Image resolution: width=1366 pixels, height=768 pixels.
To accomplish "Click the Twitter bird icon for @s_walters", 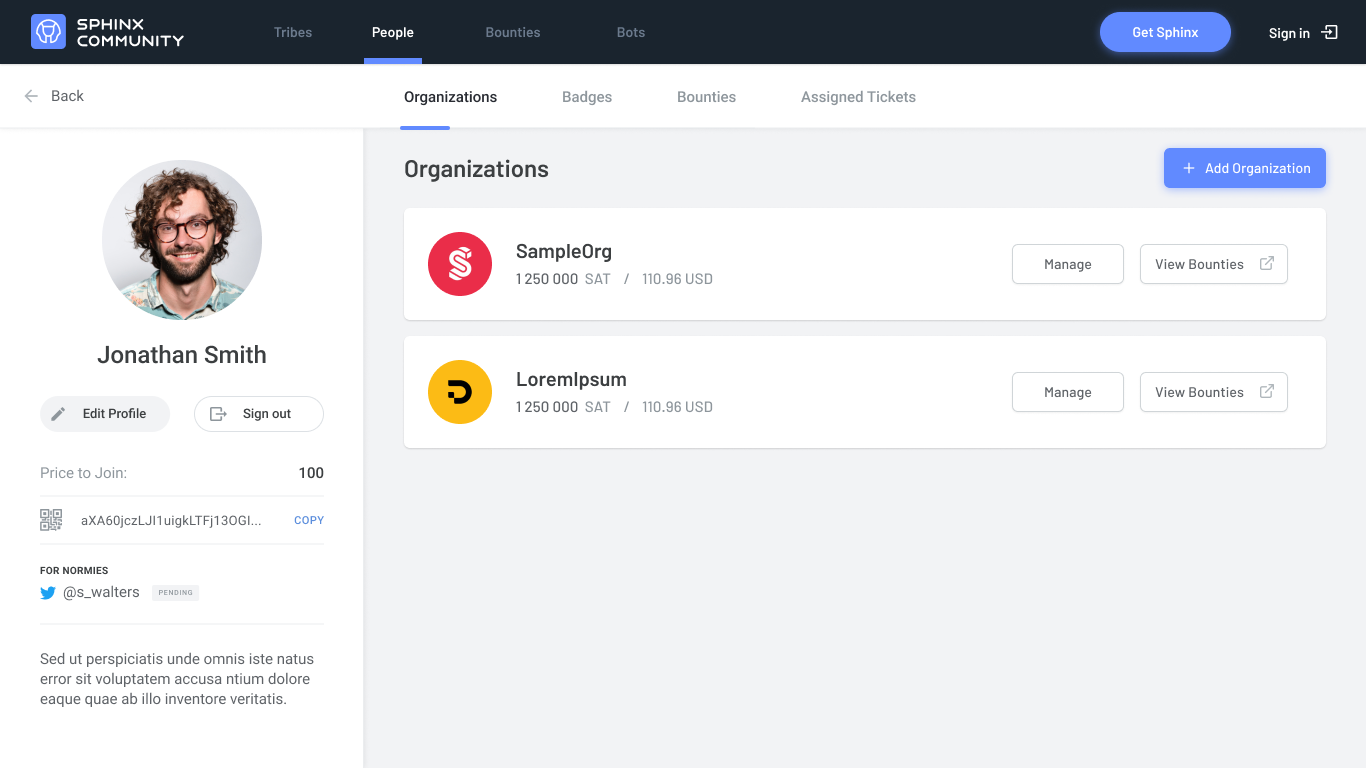I will 47,592.
